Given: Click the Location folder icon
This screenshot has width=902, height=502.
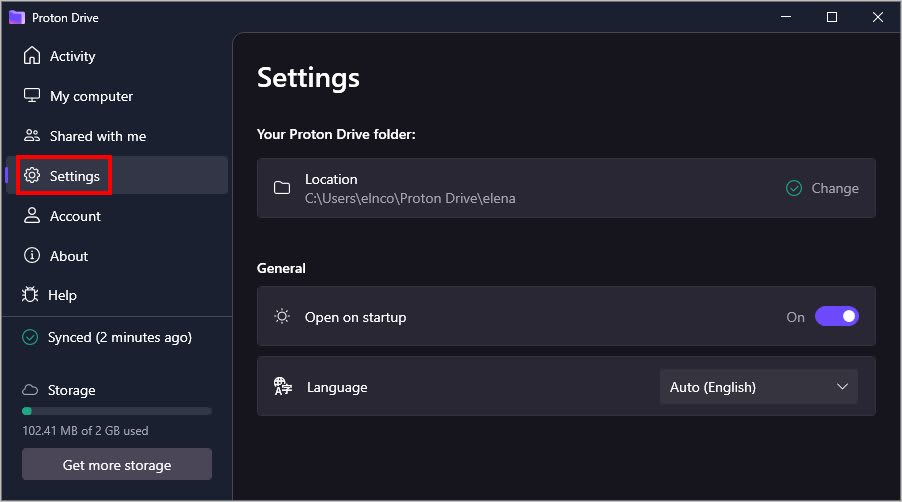Looking at the screenshot, I should (282, 187).
